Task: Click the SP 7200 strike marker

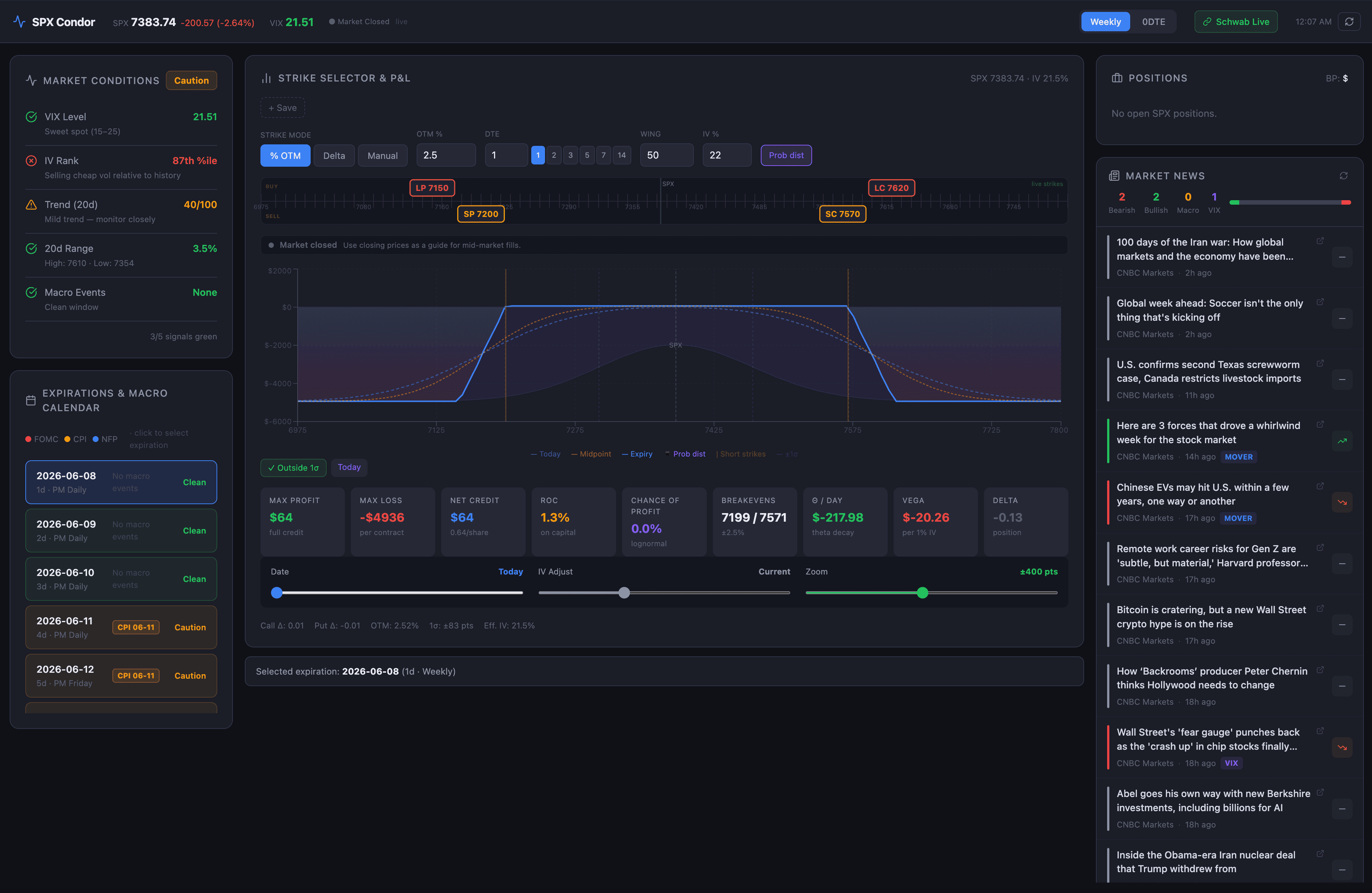Action: [481, 214]
